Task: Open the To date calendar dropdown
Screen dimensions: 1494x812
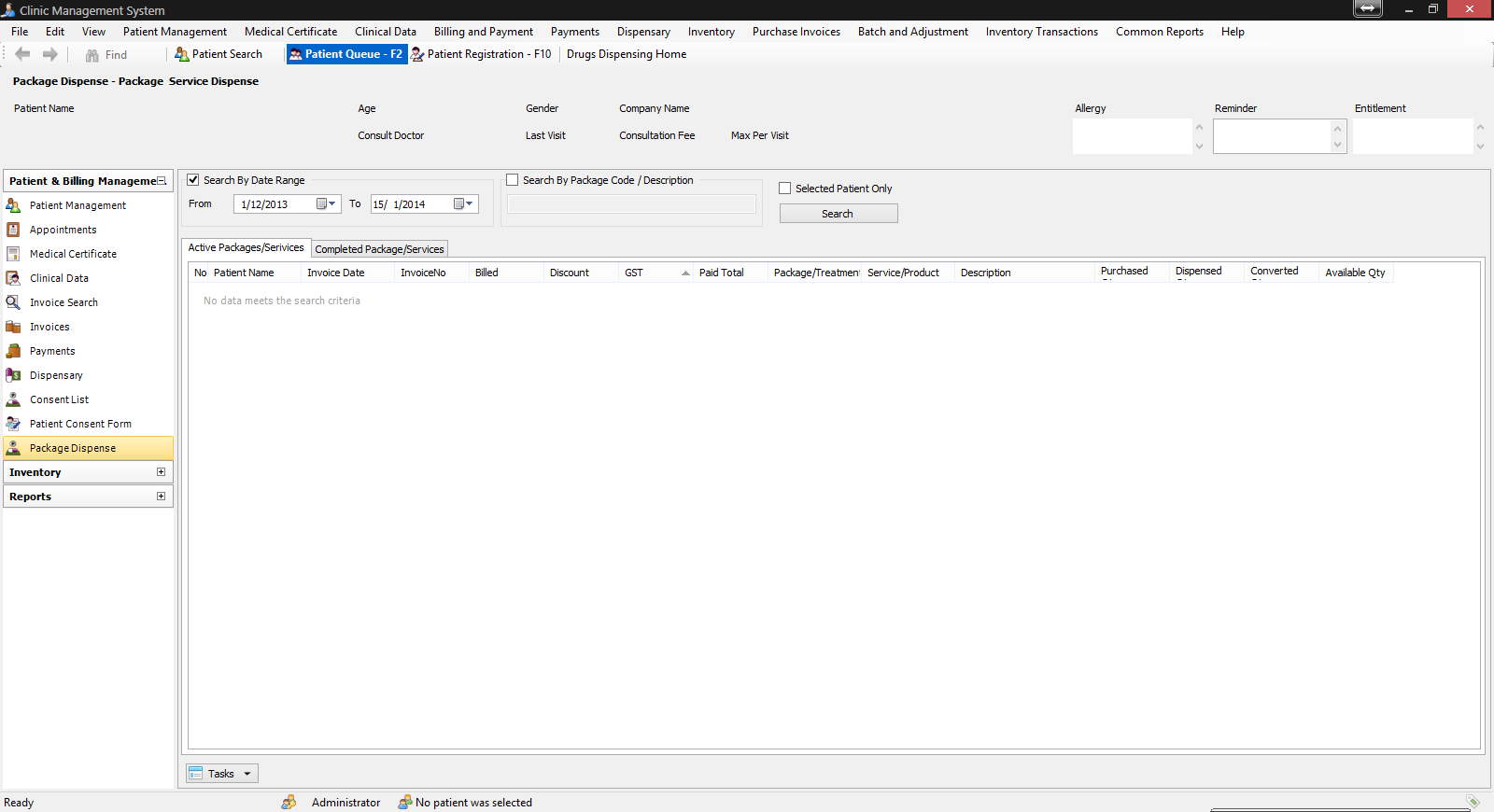Action: 463,203
